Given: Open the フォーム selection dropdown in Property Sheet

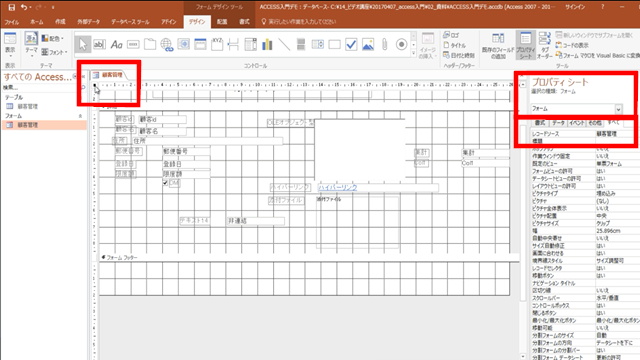Looking at the screenshot, I should (618, 109).
